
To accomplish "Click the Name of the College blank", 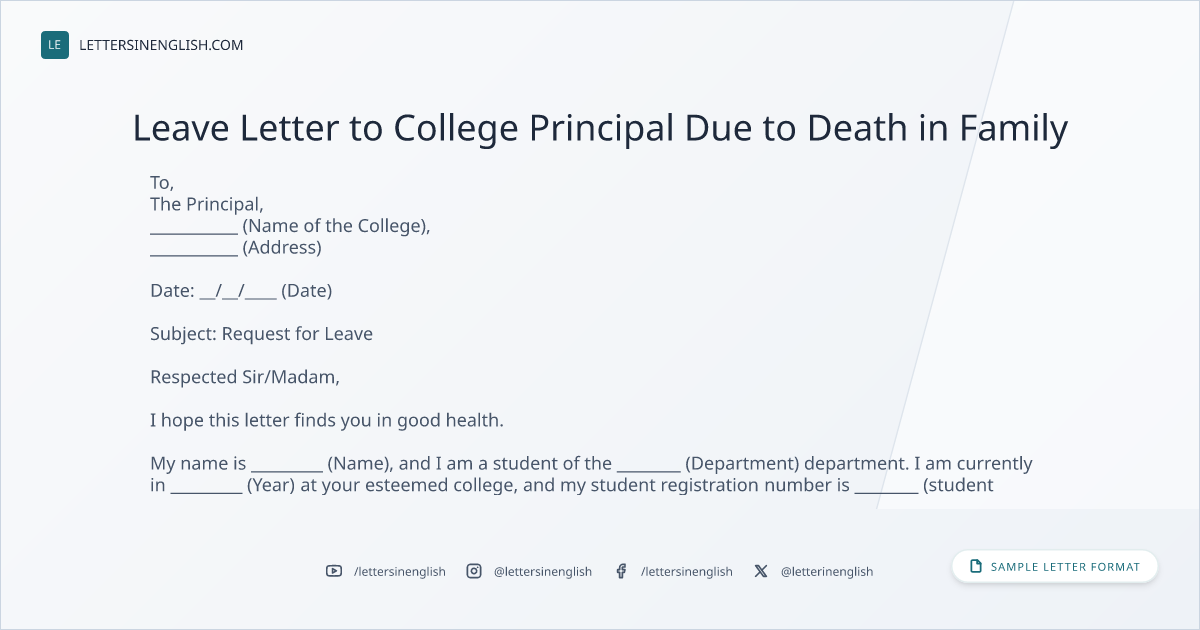I will click(194, 229).
